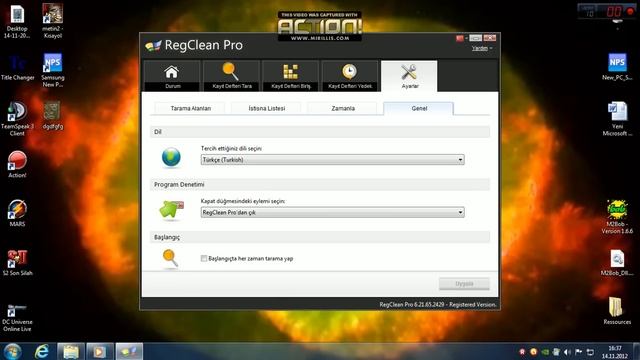The image size is (640, 360).
Task: Open the TeamSpeak 3 Client shortcut
Action: pyautogui.click(x=17, y=119)
